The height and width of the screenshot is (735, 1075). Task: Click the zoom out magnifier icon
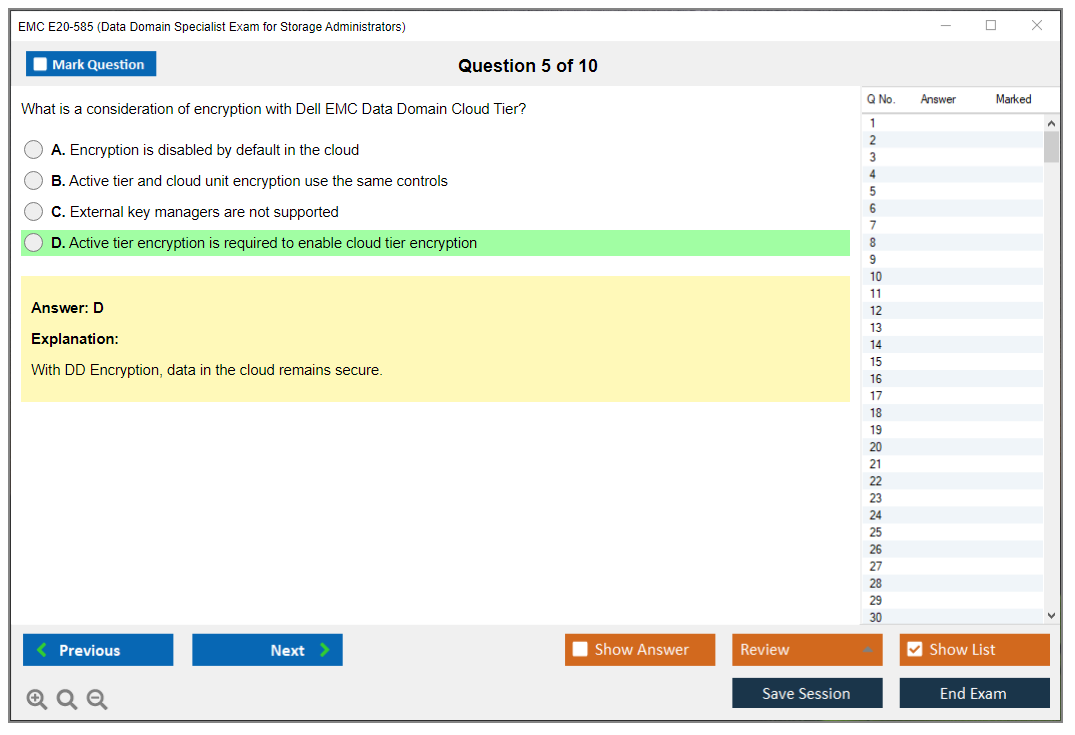tap(97, 700)
